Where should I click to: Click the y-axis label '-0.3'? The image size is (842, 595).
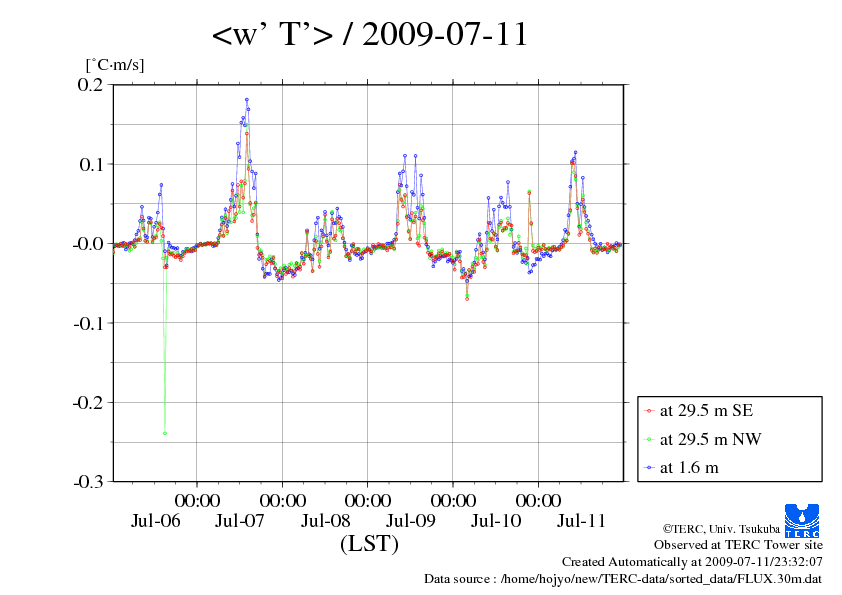88,482
